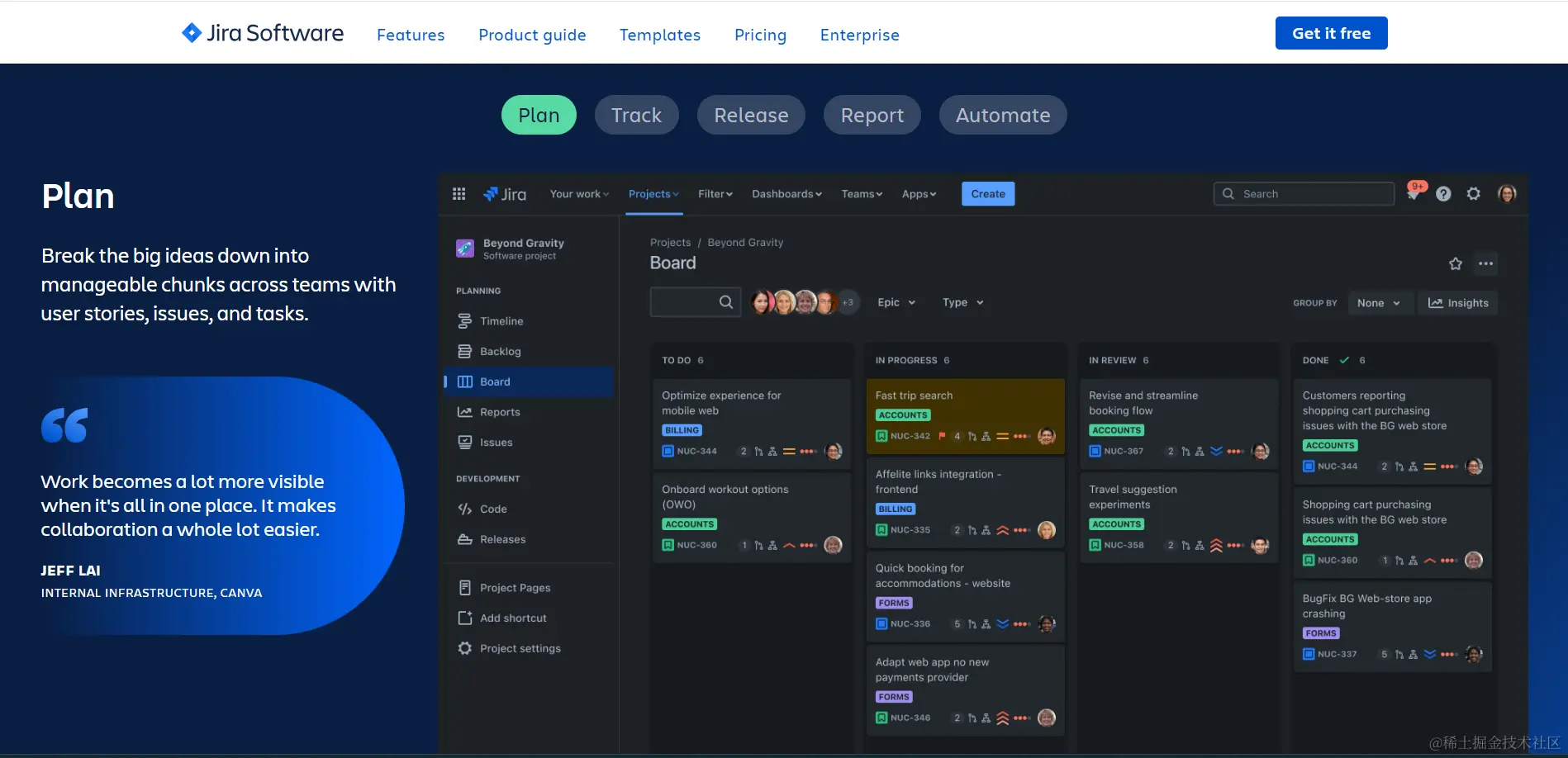Open the Epic filter dropdown
The height and width of the screenshot is (758, 1568).
pos(896,302)
